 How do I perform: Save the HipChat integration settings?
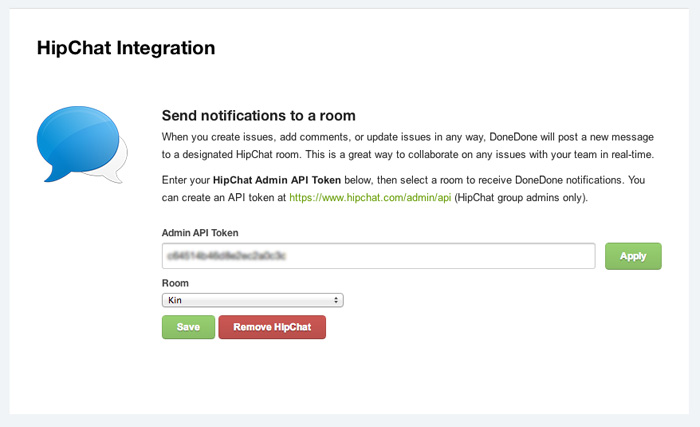tap(188, 327)
